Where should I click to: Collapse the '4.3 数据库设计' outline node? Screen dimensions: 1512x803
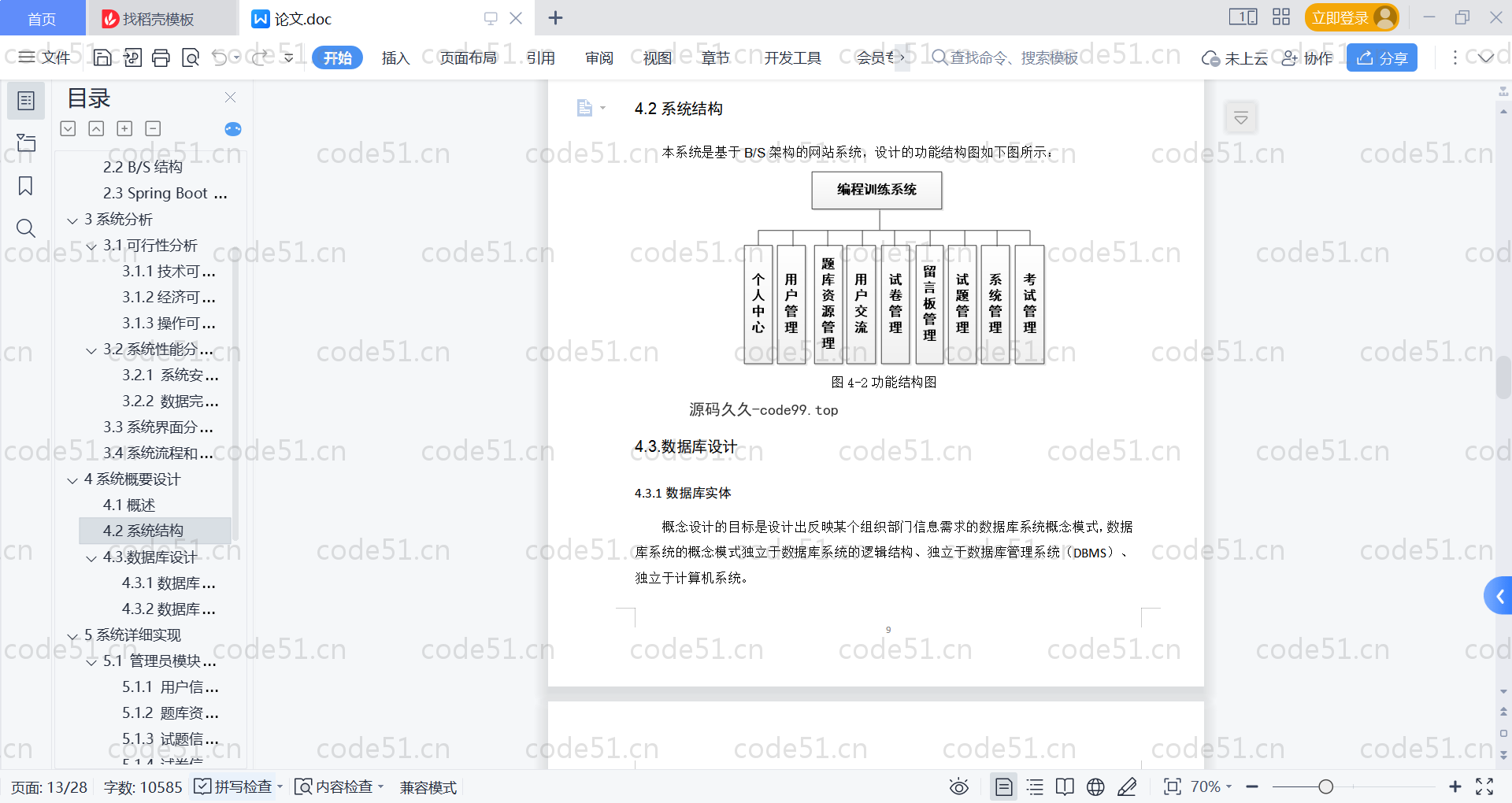pyautogui.click(x=91, y=558)
